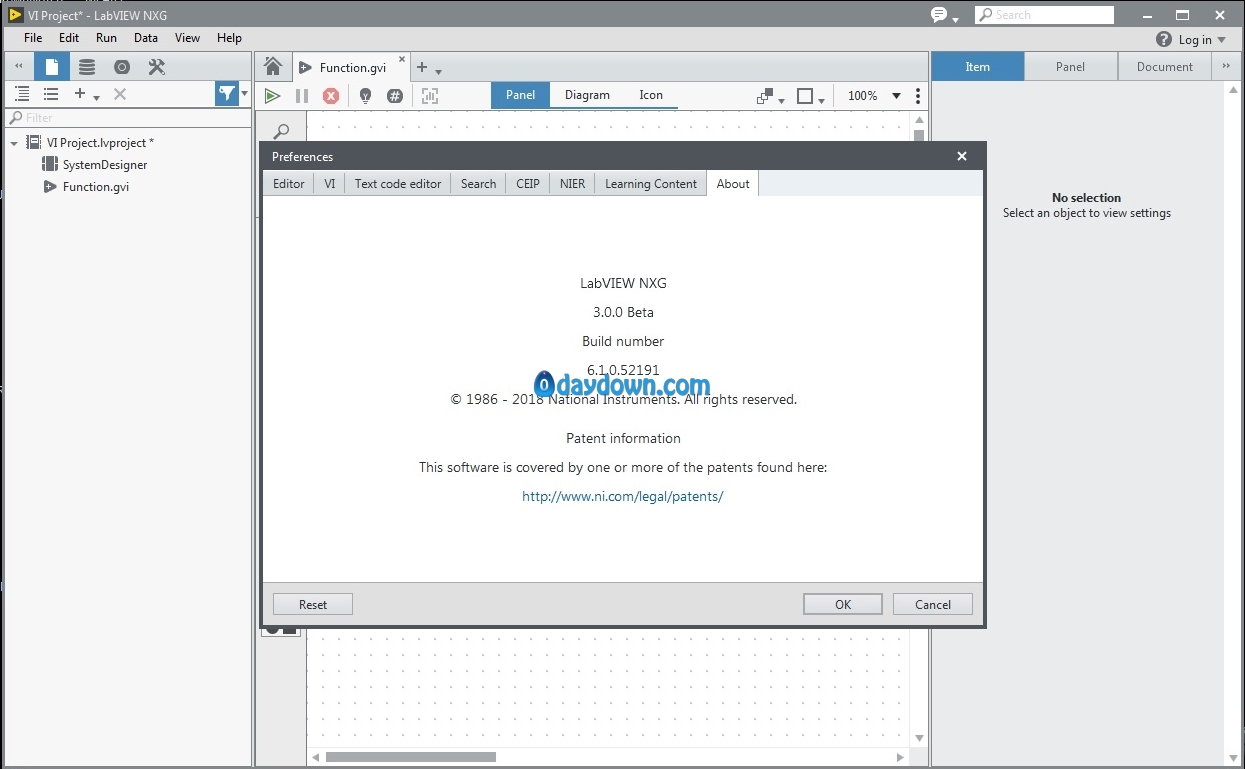
Task: Expand the right pane chevrons
Action: click(x=1226, y=67)
